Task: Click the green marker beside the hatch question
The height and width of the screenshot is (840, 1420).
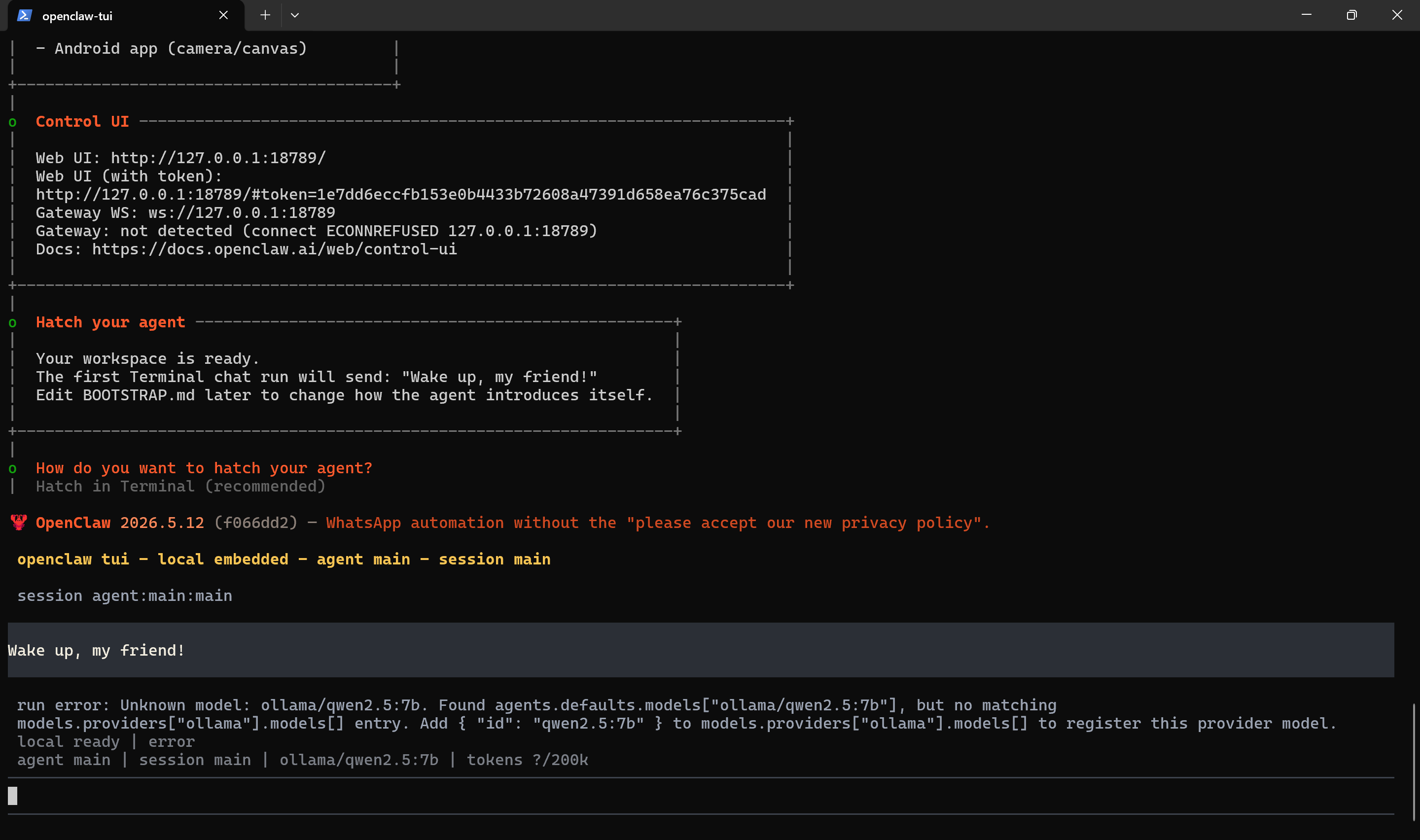Action: click(x=12, y=469)
